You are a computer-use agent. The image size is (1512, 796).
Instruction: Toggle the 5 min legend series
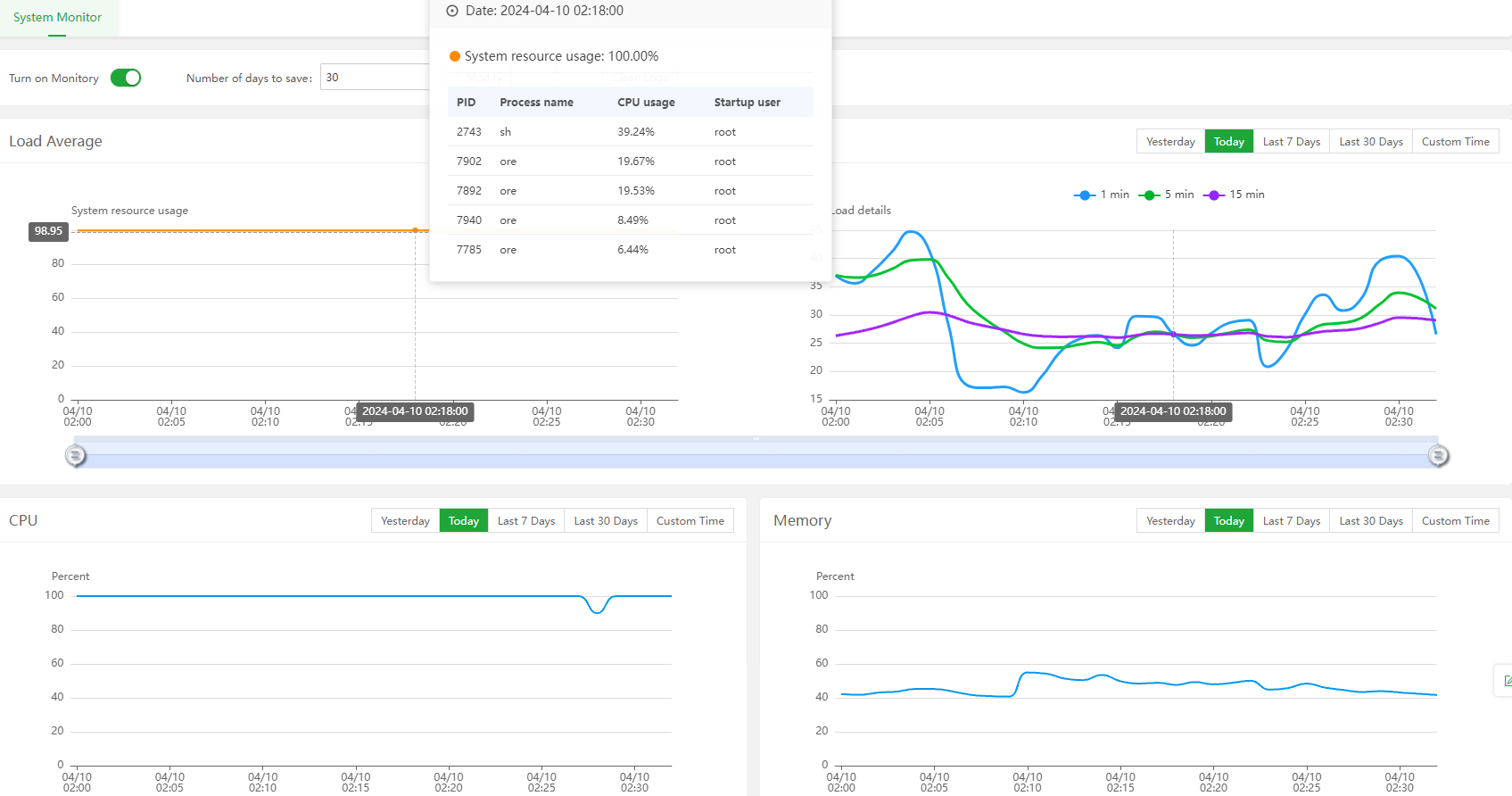1166,195
